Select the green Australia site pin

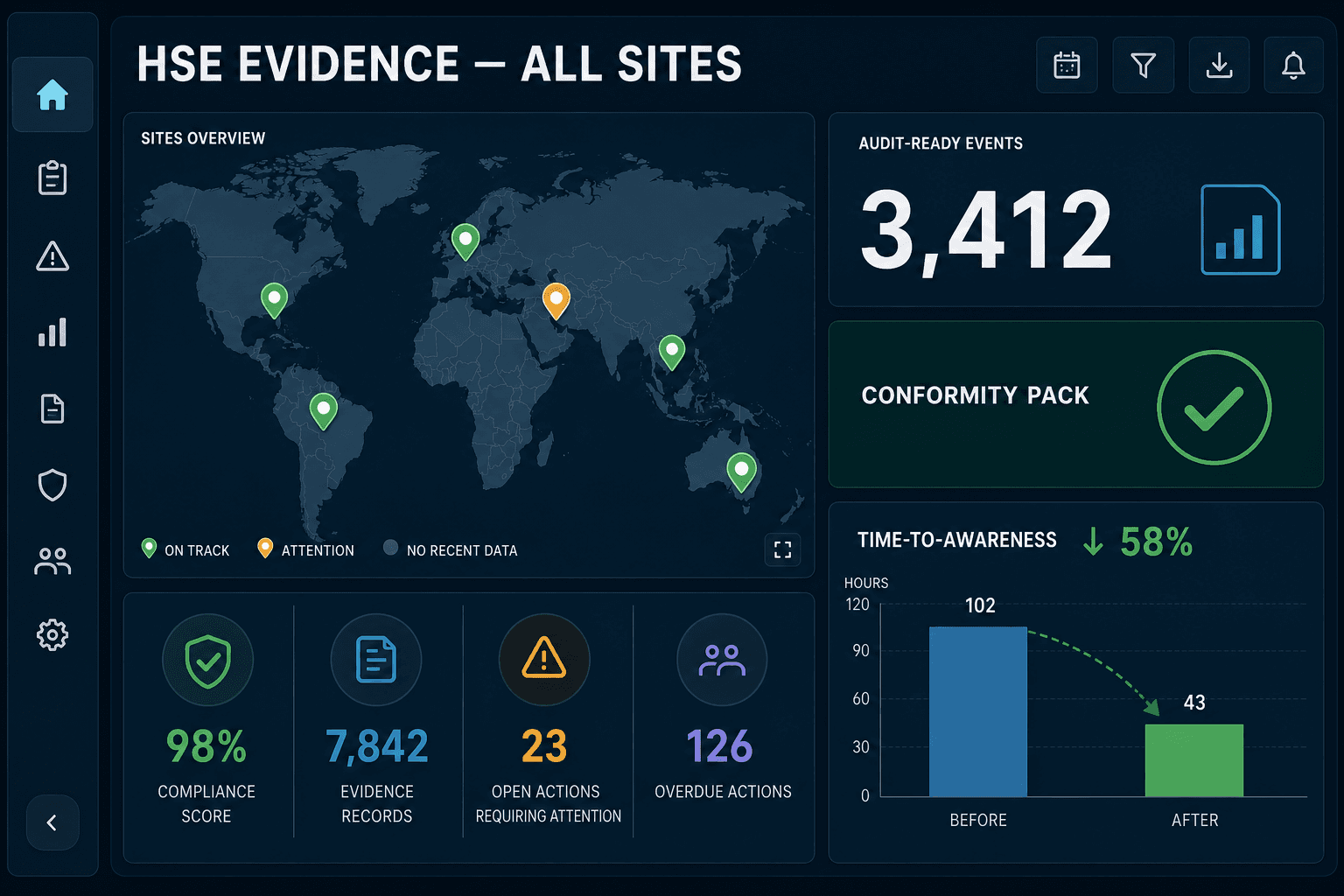pyautogui.click(x=741, y=472)
